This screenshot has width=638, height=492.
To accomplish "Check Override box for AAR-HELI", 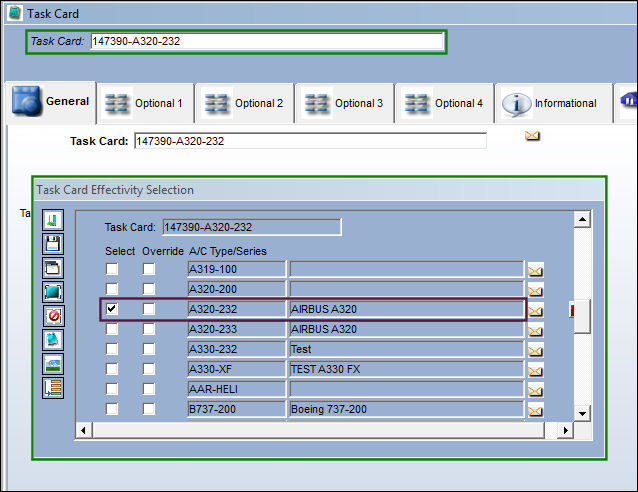I will (149, 389).
